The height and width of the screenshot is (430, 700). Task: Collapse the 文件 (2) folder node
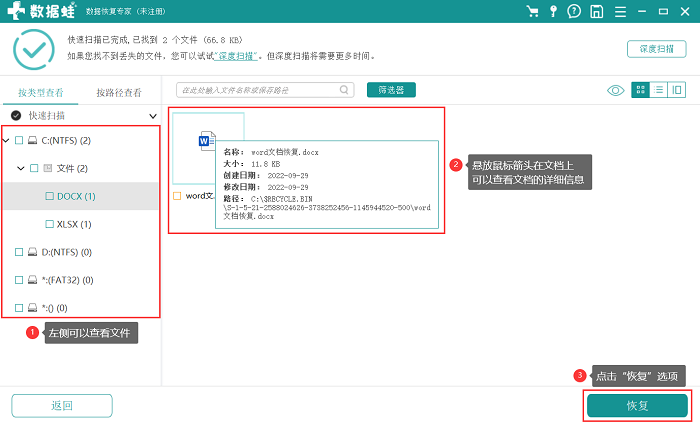pyautogui.click(x=21, y=168)
